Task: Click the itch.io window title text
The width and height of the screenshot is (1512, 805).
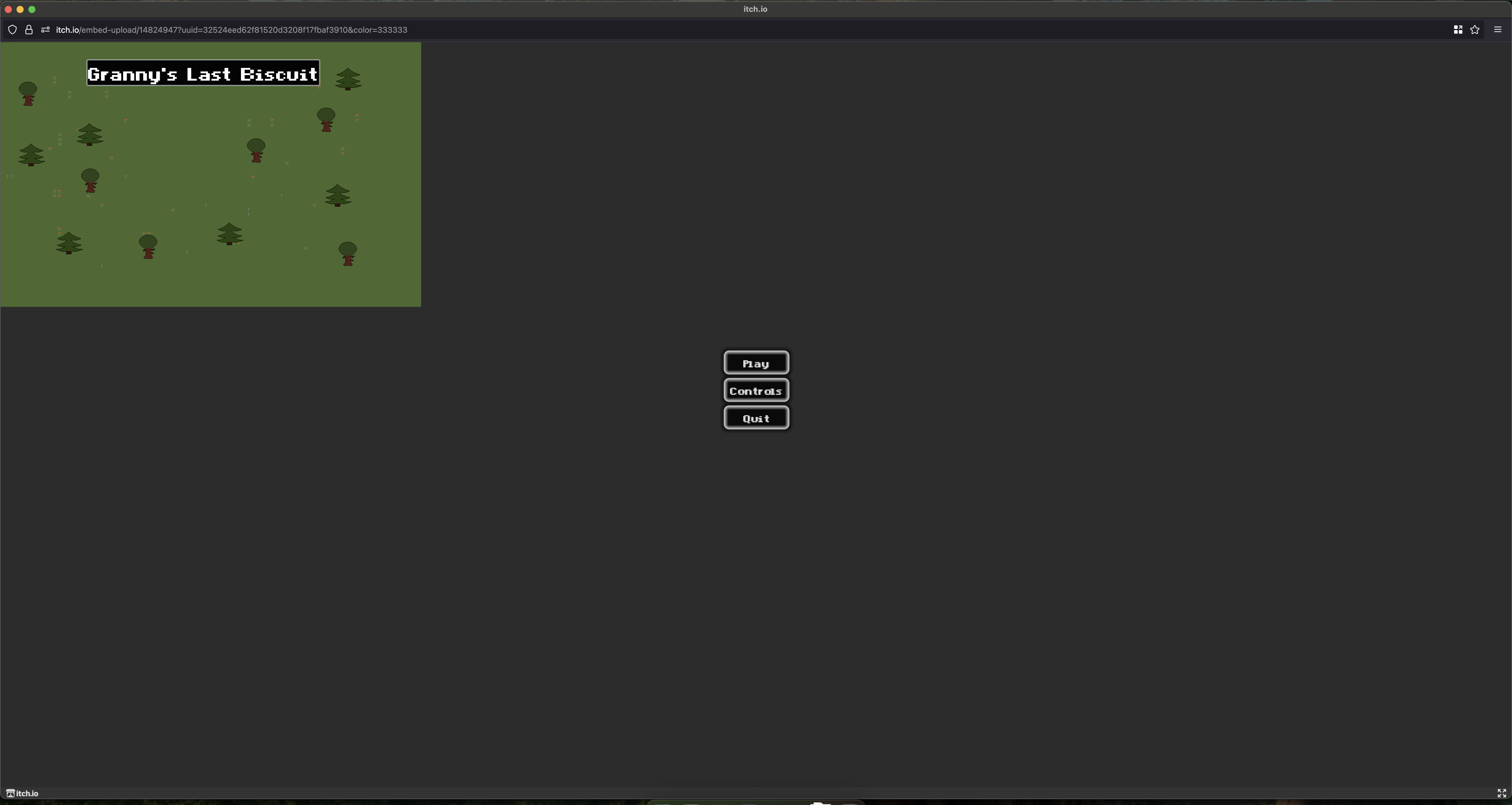Action: [x=755, y=9]
